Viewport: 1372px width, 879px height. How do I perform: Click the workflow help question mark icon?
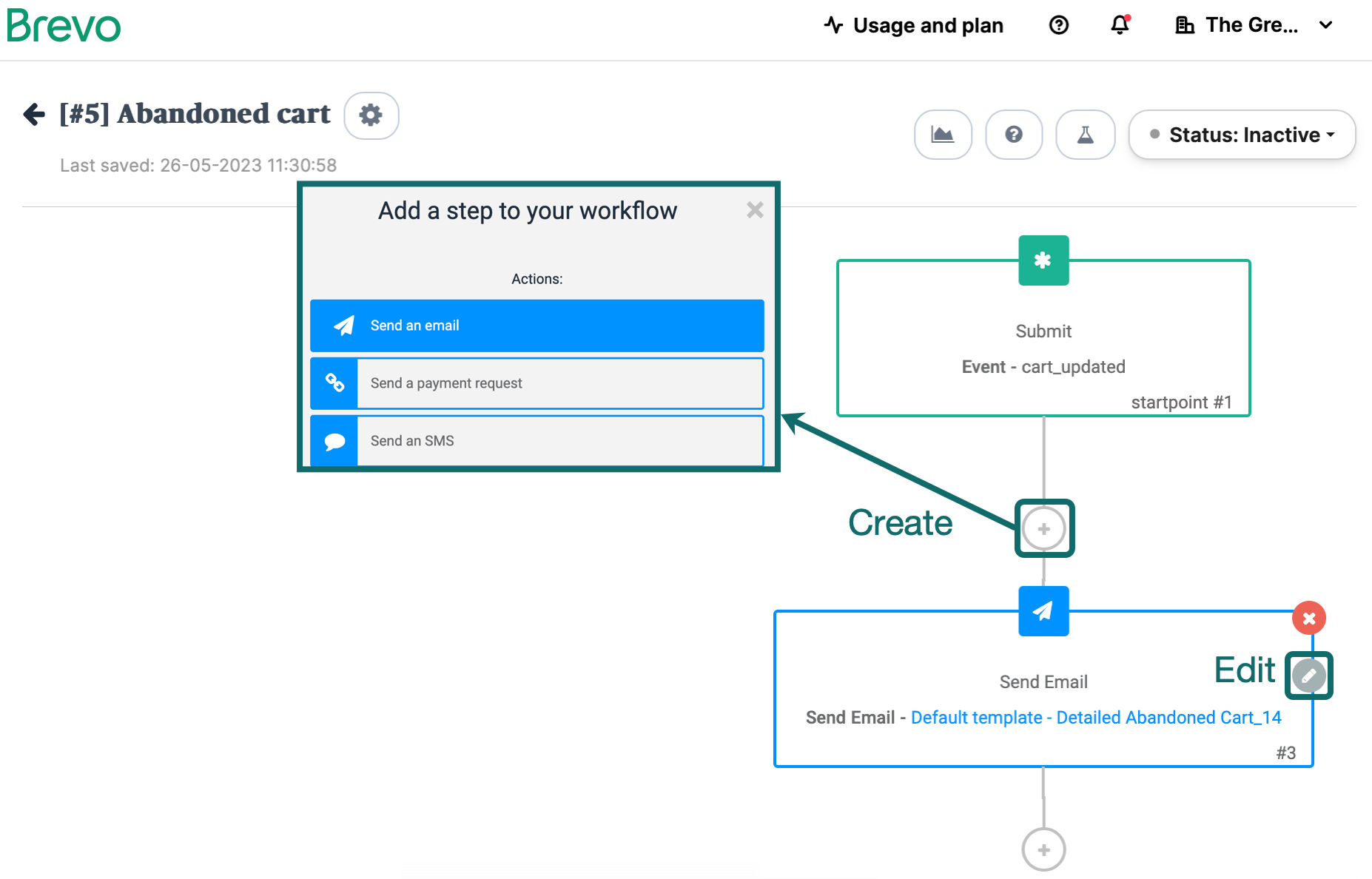1014,135
